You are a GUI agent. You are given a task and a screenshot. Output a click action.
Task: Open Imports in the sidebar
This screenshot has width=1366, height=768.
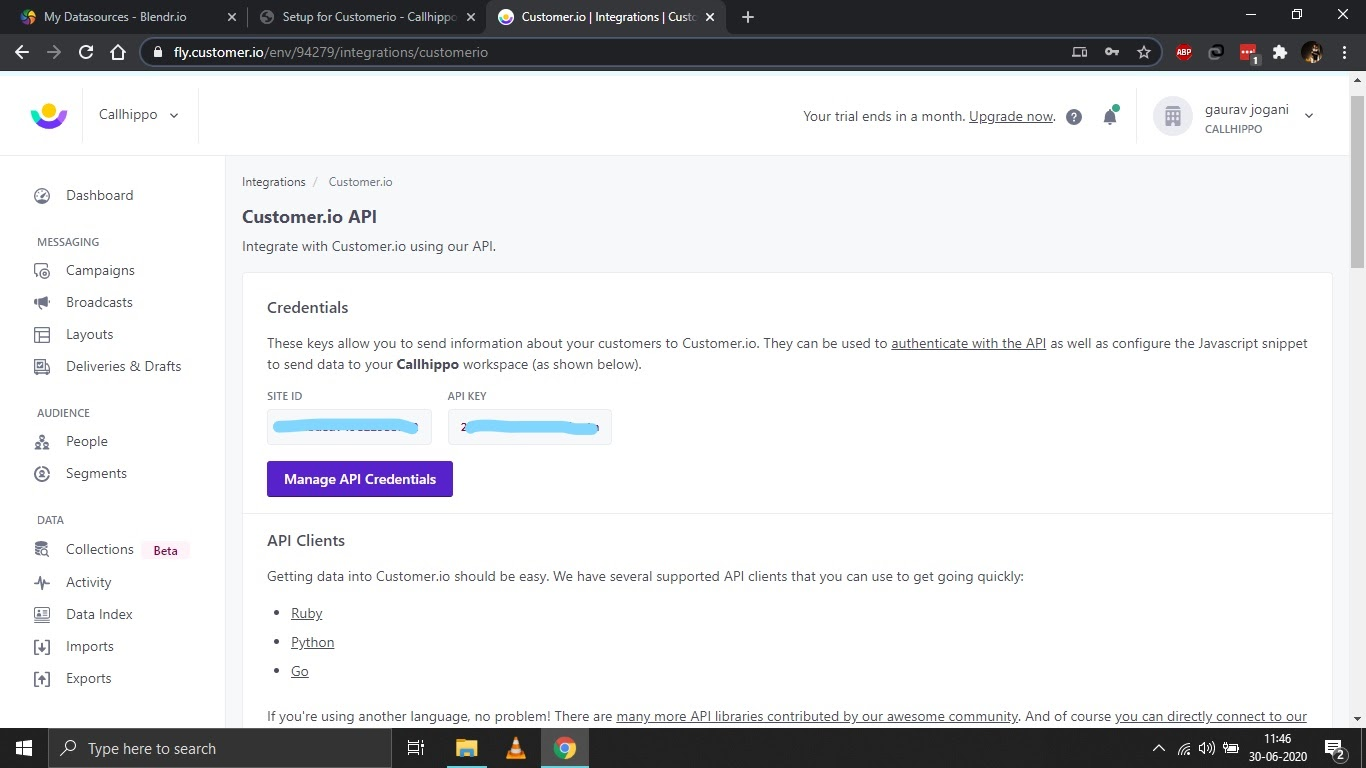[x=90, y=647]
